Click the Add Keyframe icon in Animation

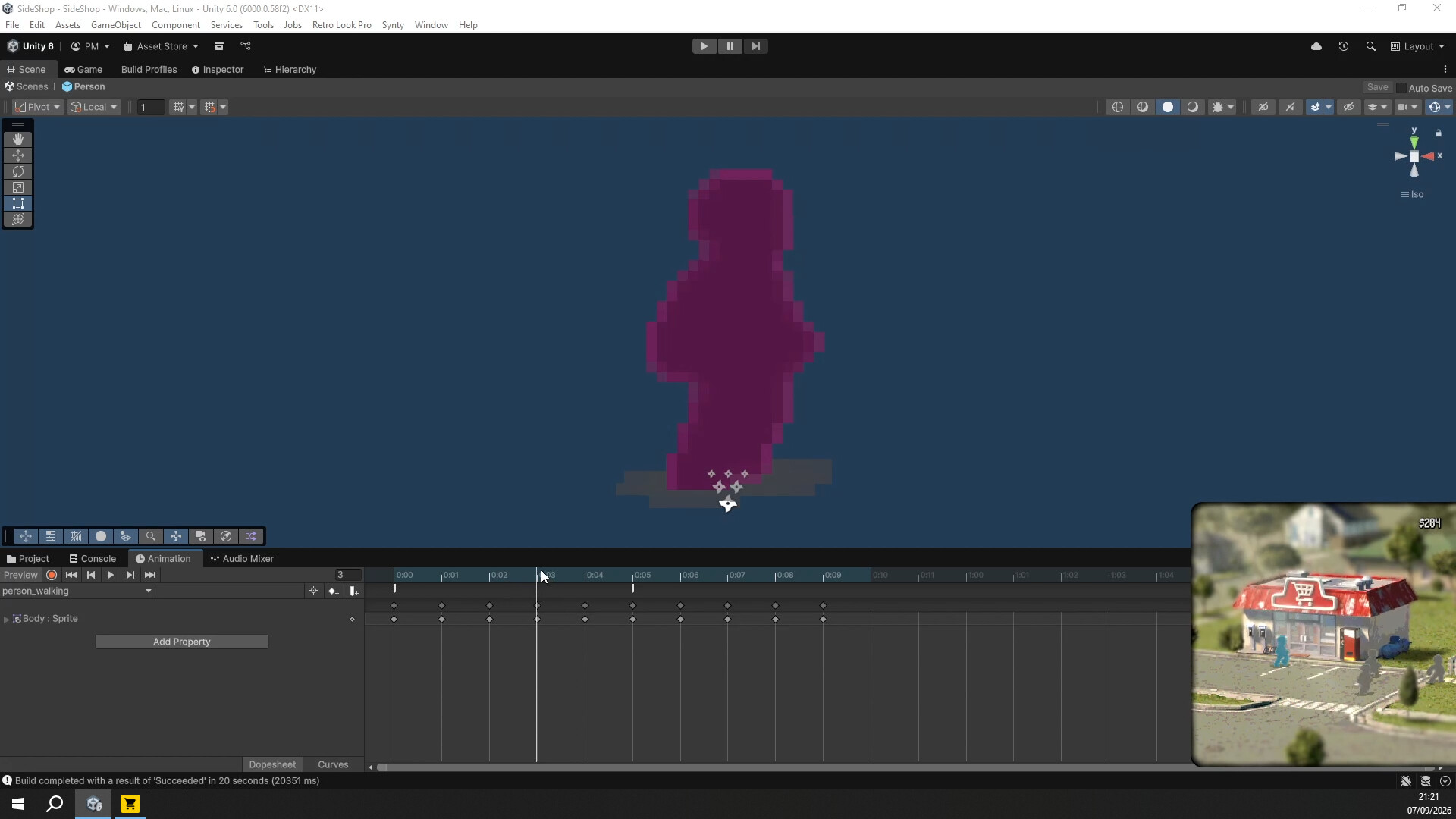[x=333, y=591]
